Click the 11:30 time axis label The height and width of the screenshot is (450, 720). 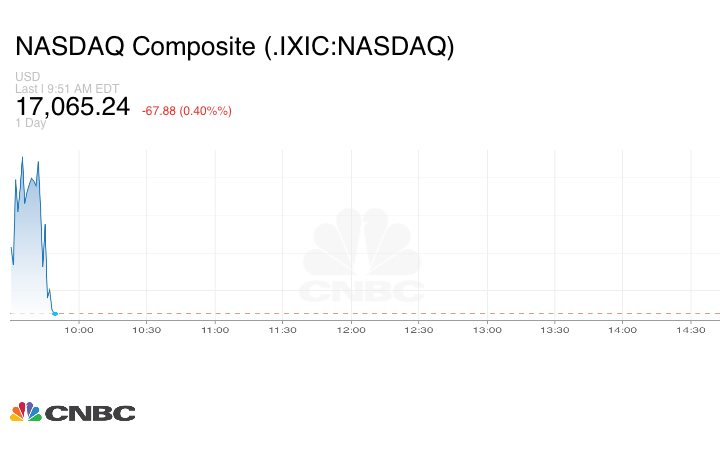coord(283,330)
